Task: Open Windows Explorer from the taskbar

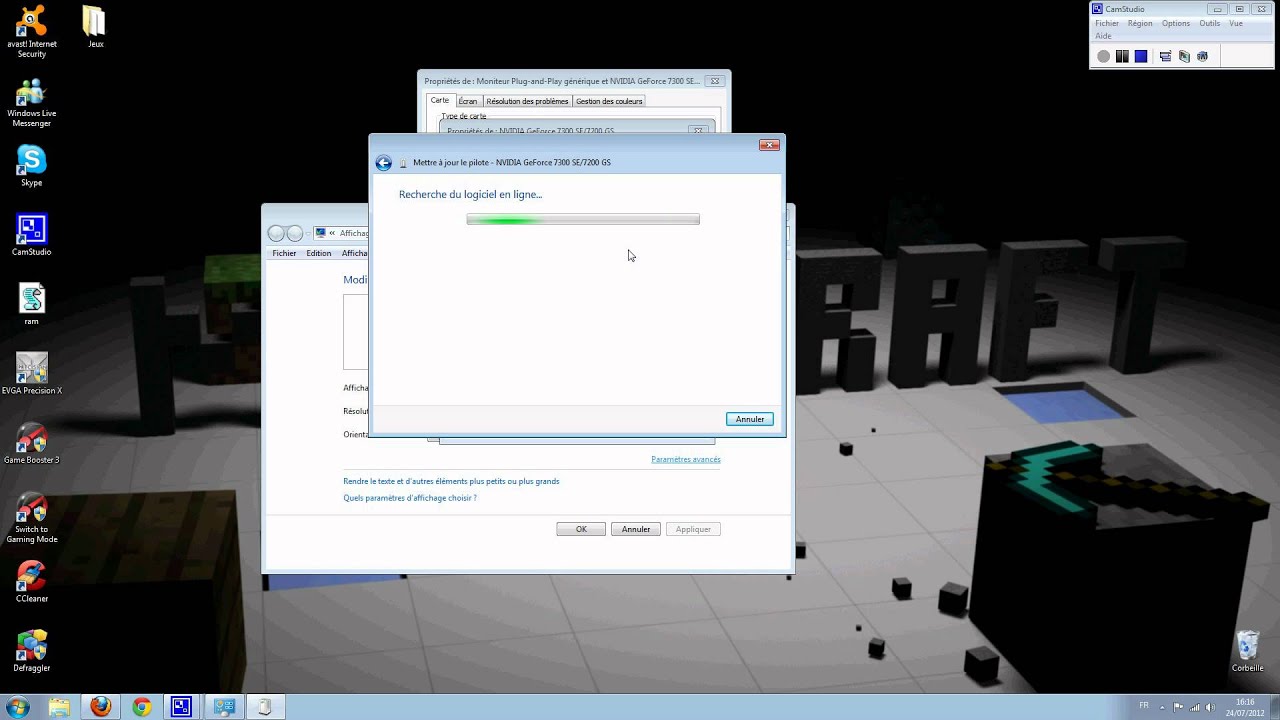Action: 59,707
